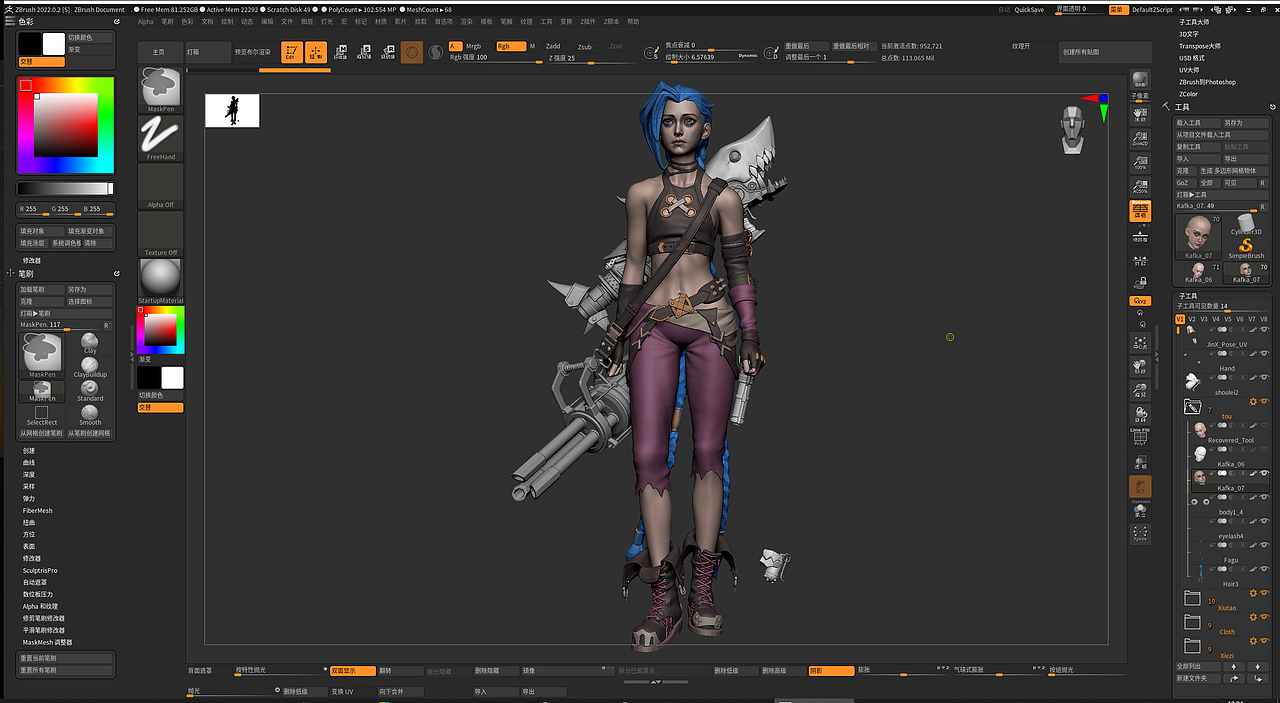This screenshot has height=703, width=1280.
Task: Pick the SelectRect brush
Action: (x=42, y=414)
